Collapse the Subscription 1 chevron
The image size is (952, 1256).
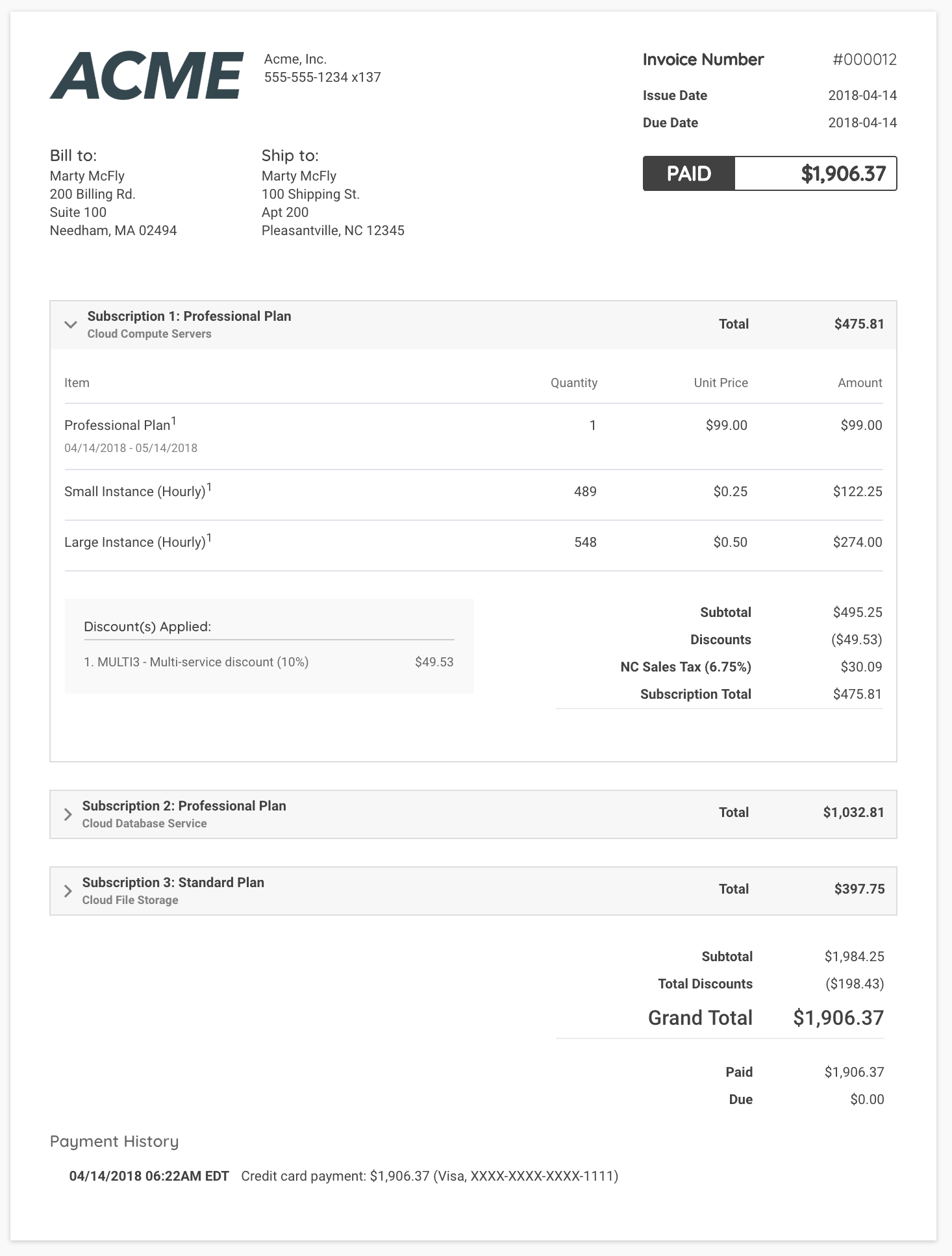[71, 325]
